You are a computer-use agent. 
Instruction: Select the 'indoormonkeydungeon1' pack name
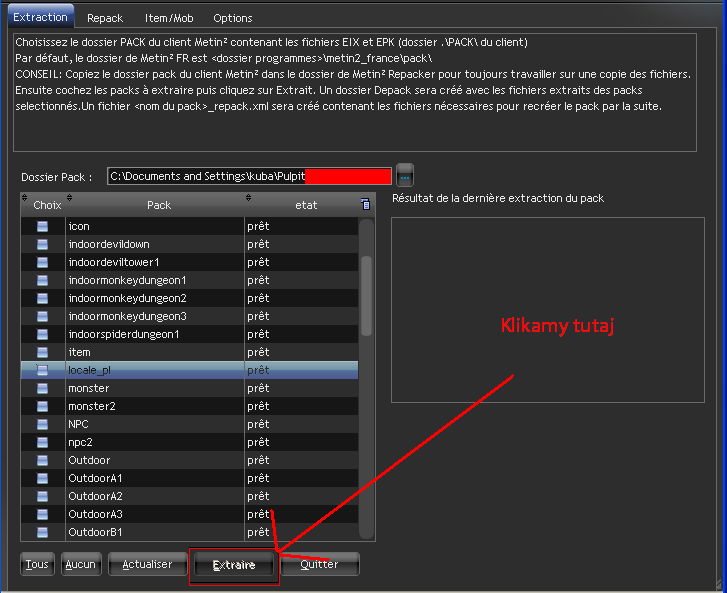pyautogui.click(x=127, y=280)
